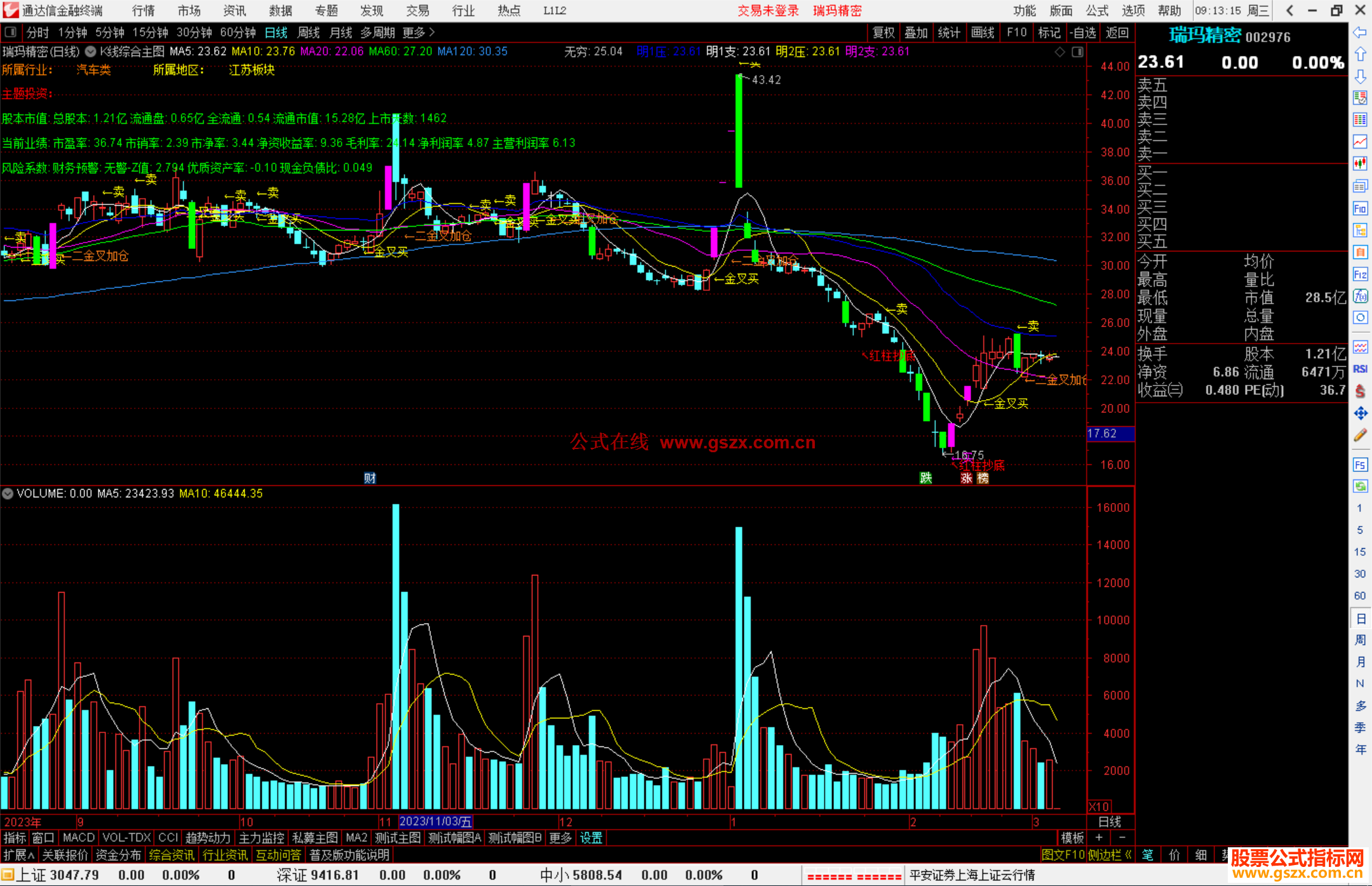Click the F12 sidebar icon
The image size is (1372, 886).
(1360, 274)
